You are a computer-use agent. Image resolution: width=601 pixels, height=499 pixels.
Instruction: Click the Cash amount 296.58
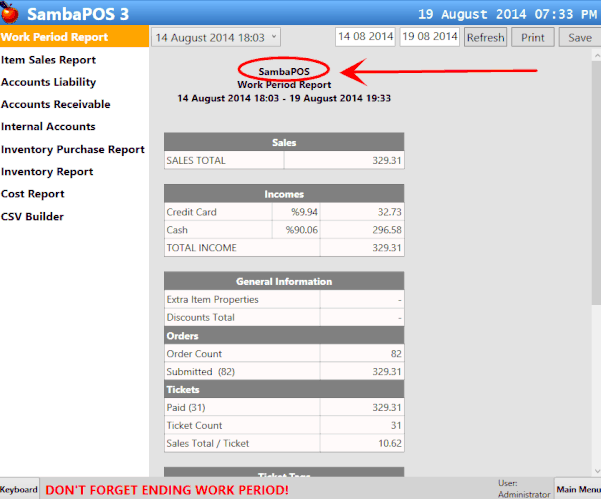[387, 230]
